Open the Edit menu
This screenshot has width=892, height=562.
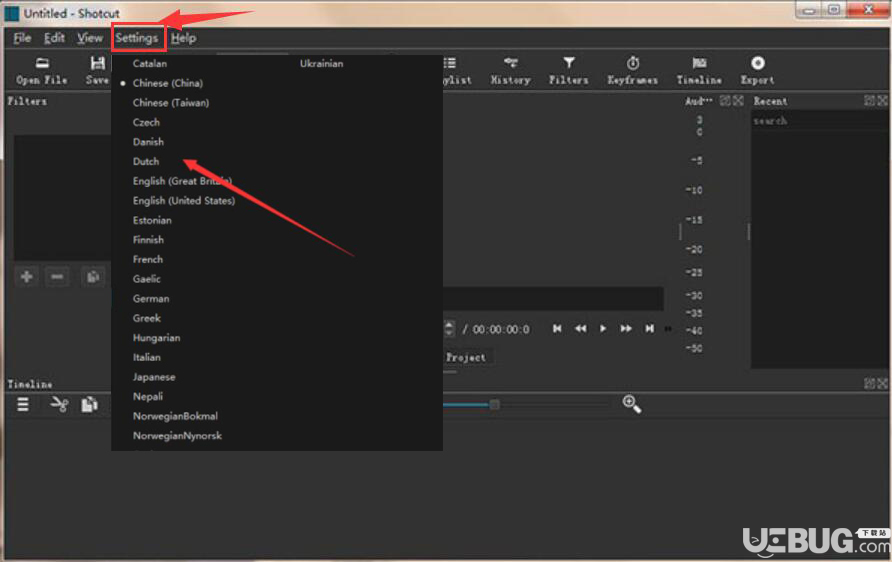pyautogui.click(x=54, y=38)
